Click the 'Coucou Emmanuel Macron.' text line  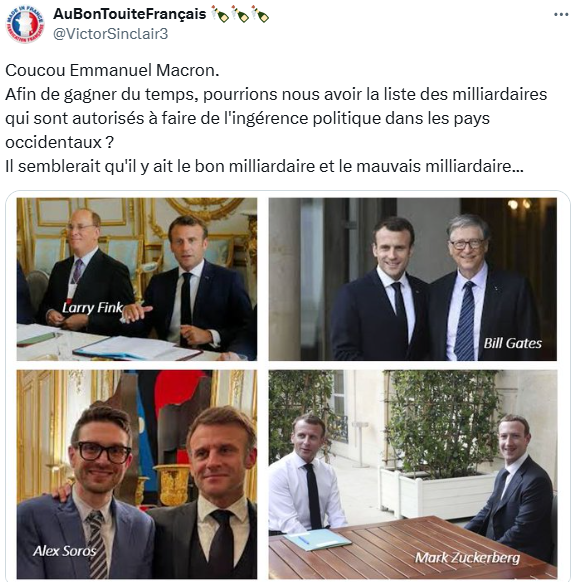point(112,70)
